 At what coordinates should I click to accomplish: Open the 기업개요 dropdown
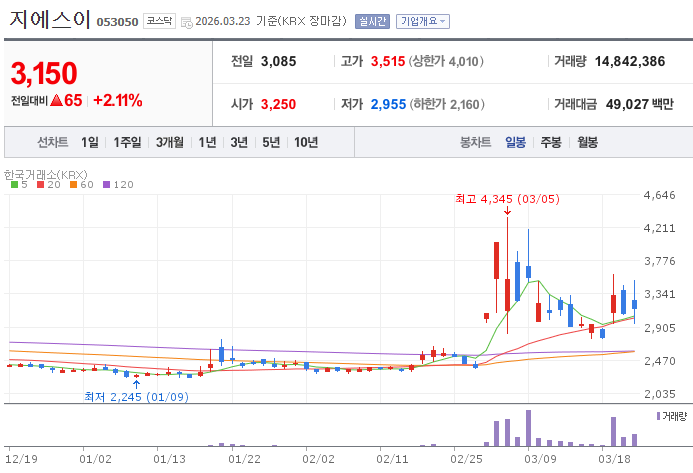(423, 21)
